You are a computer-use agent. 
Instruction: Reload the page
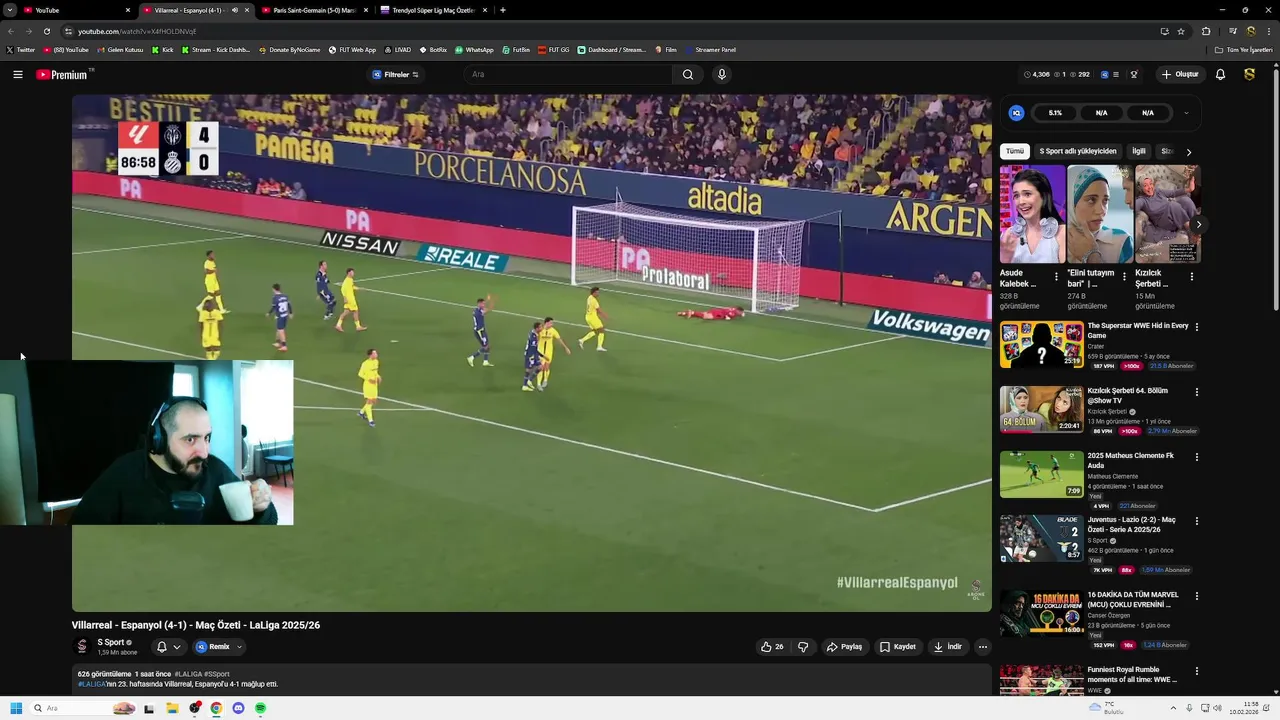click(x=46, y=31)
